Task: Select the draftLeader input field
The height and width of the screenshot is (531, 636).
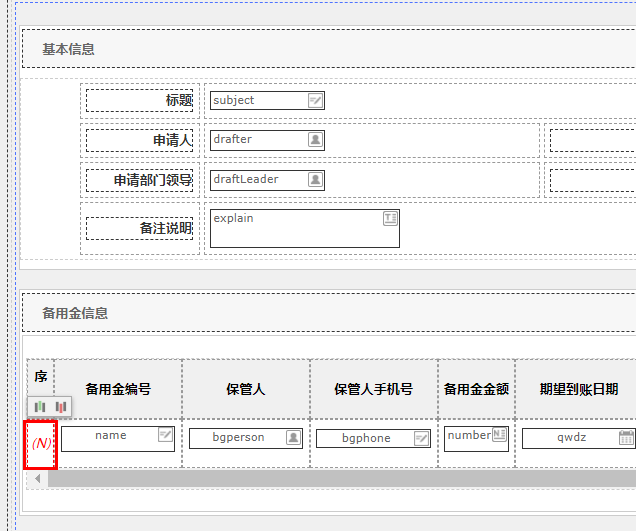Action: [x=267, y=180]
